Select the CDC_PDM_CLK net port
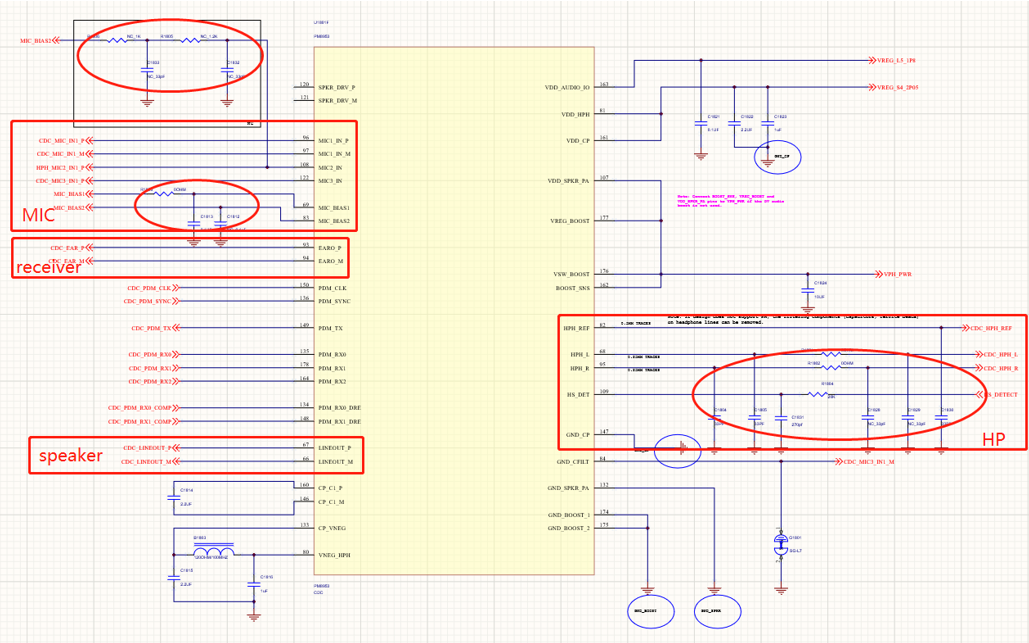This screenshot has width=1029, height=643. tap(153, 288)
